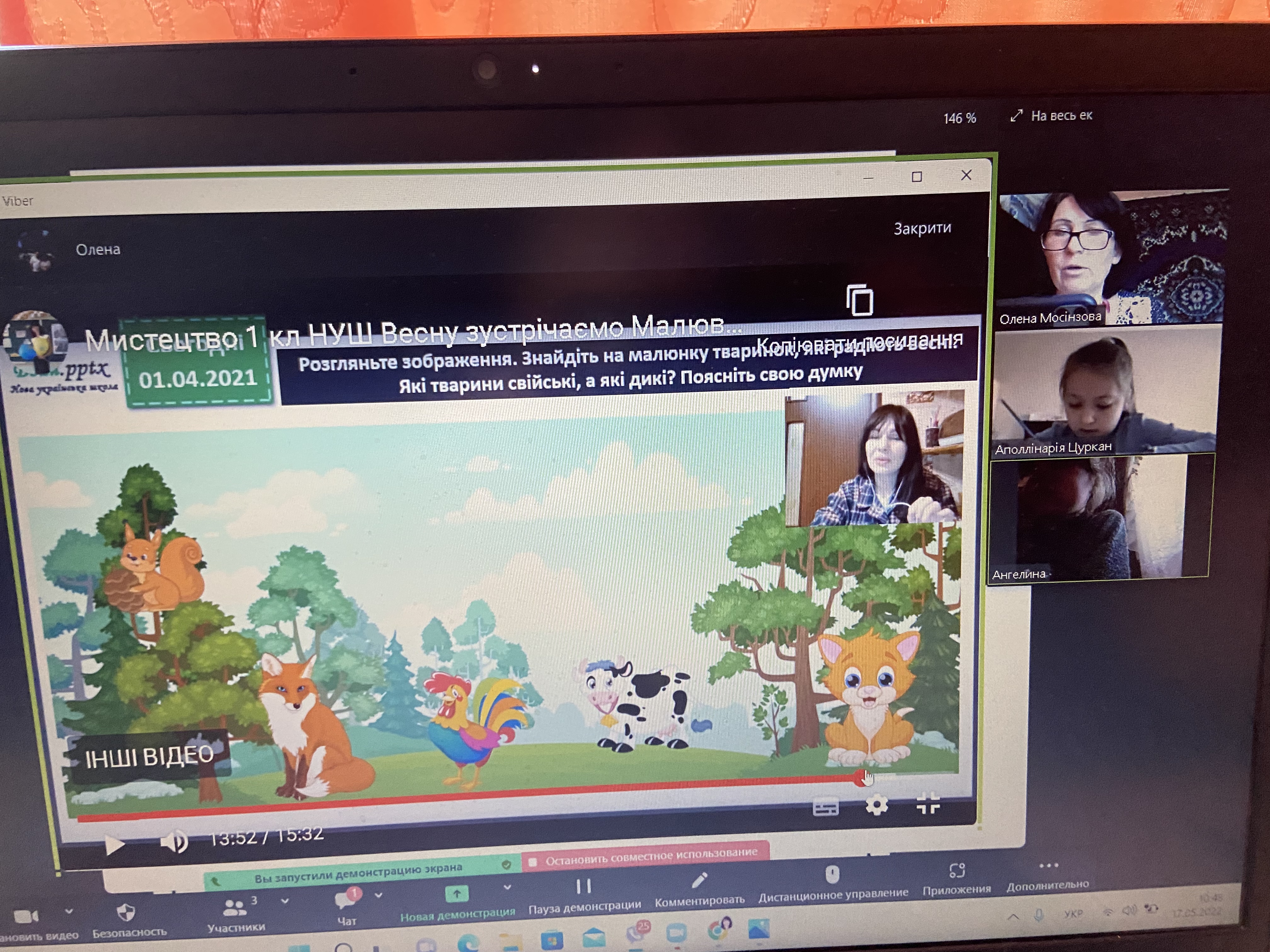Select the Комментировать pencil tool

pos(699,880)
